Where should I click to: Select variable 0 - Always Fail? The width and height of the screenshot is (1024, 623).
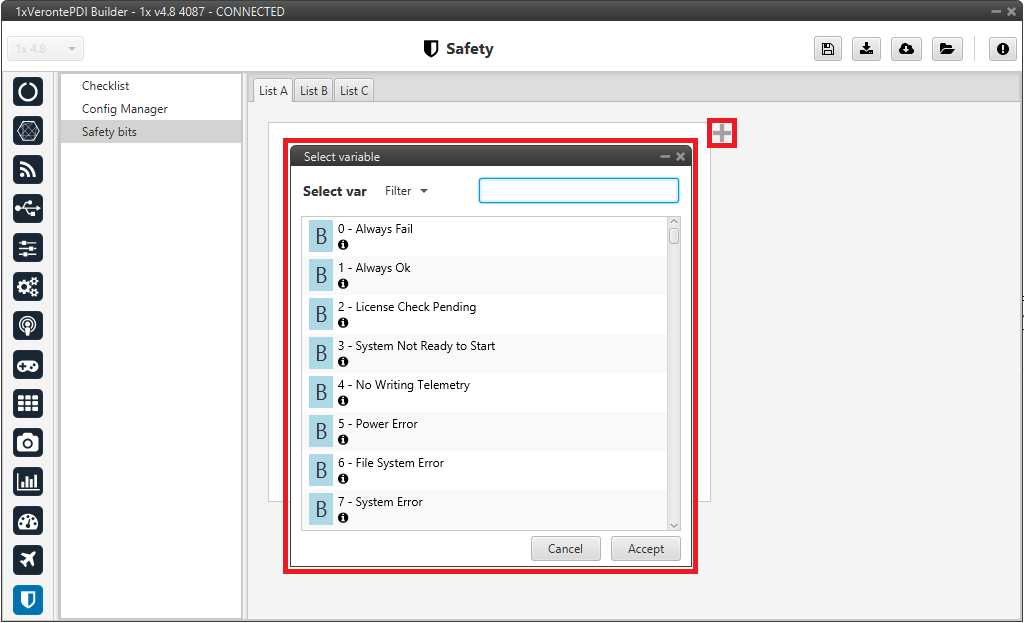[485, 236]
